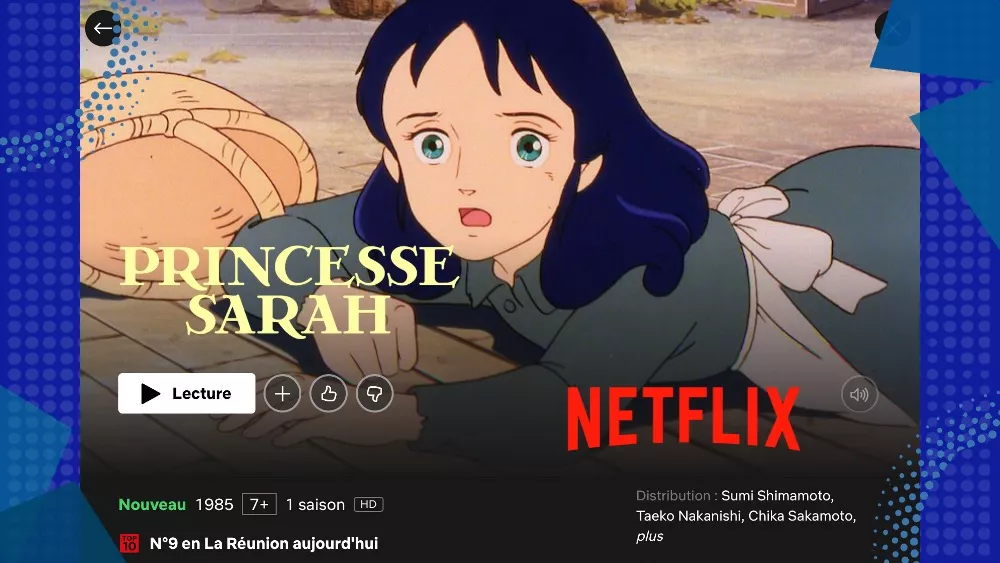Click cast member Sumi Shimamoto

coord(777,495)
